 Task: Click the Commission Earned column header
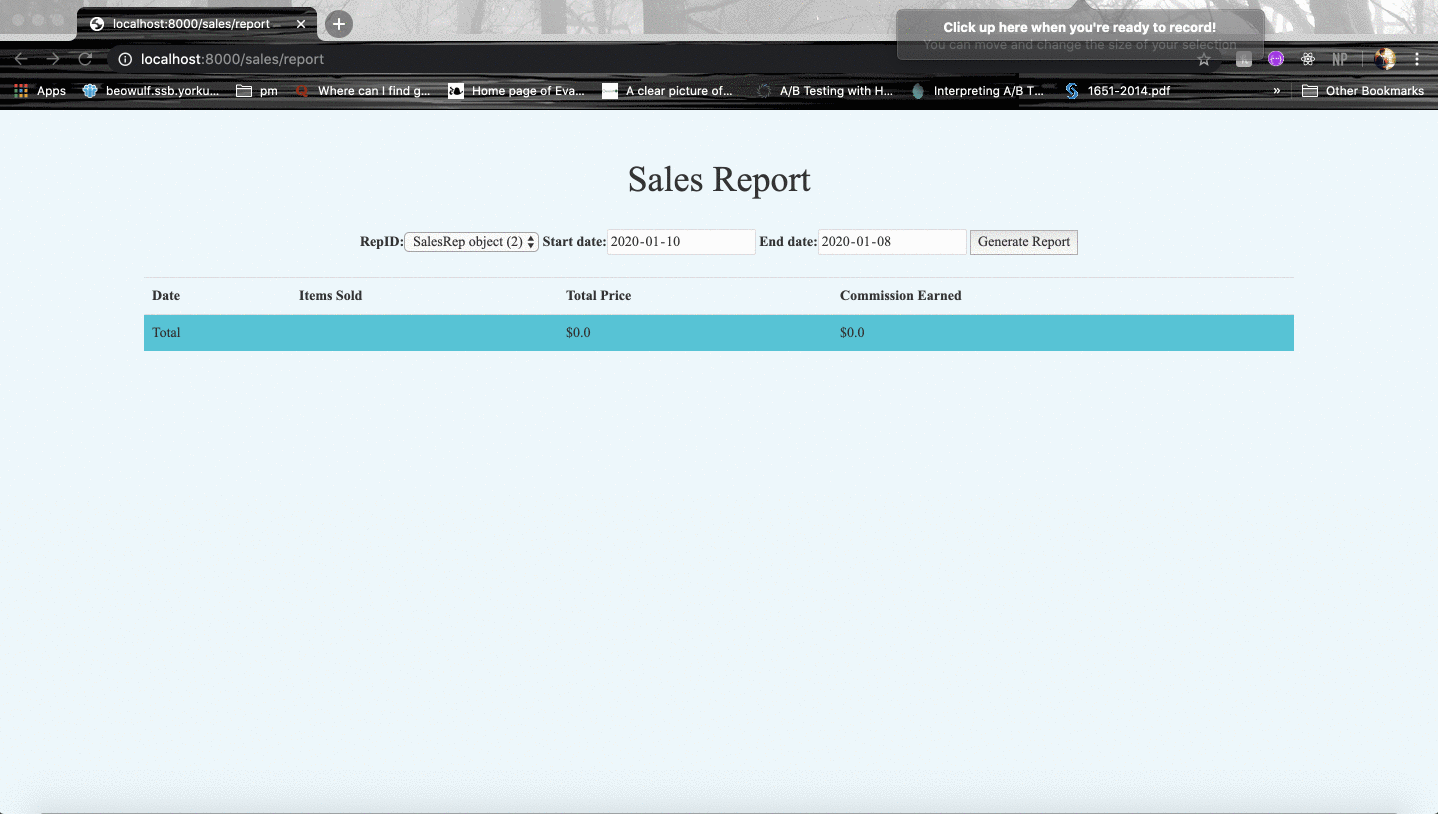coord(900,296)
